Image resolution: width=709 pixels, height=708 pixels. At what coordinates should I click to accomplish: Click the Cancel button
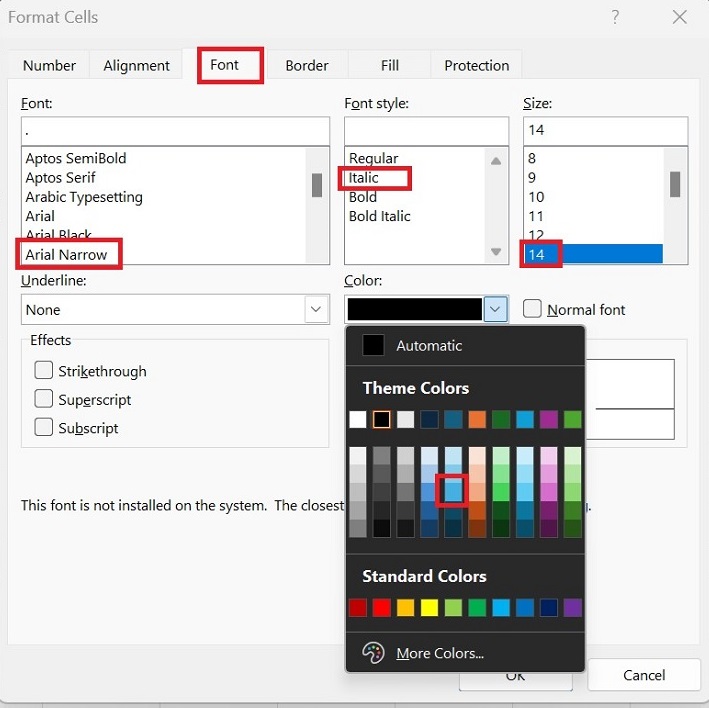[644, 675]
